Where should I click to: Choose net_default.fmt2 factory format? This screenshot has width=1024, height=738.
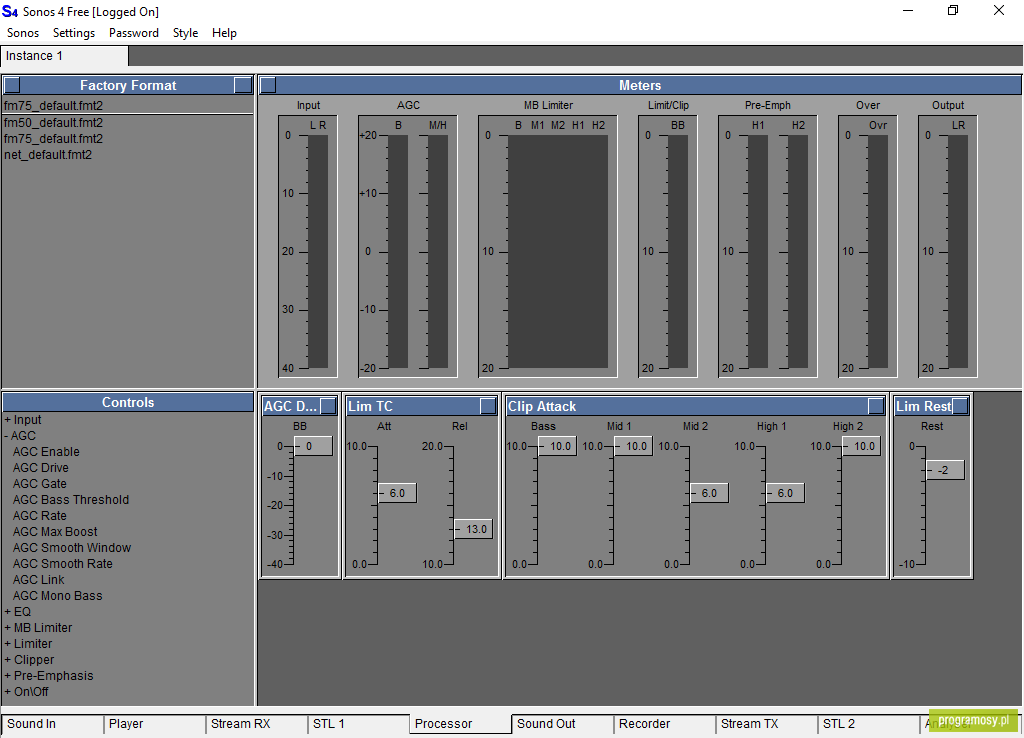(x=48, y=155)
